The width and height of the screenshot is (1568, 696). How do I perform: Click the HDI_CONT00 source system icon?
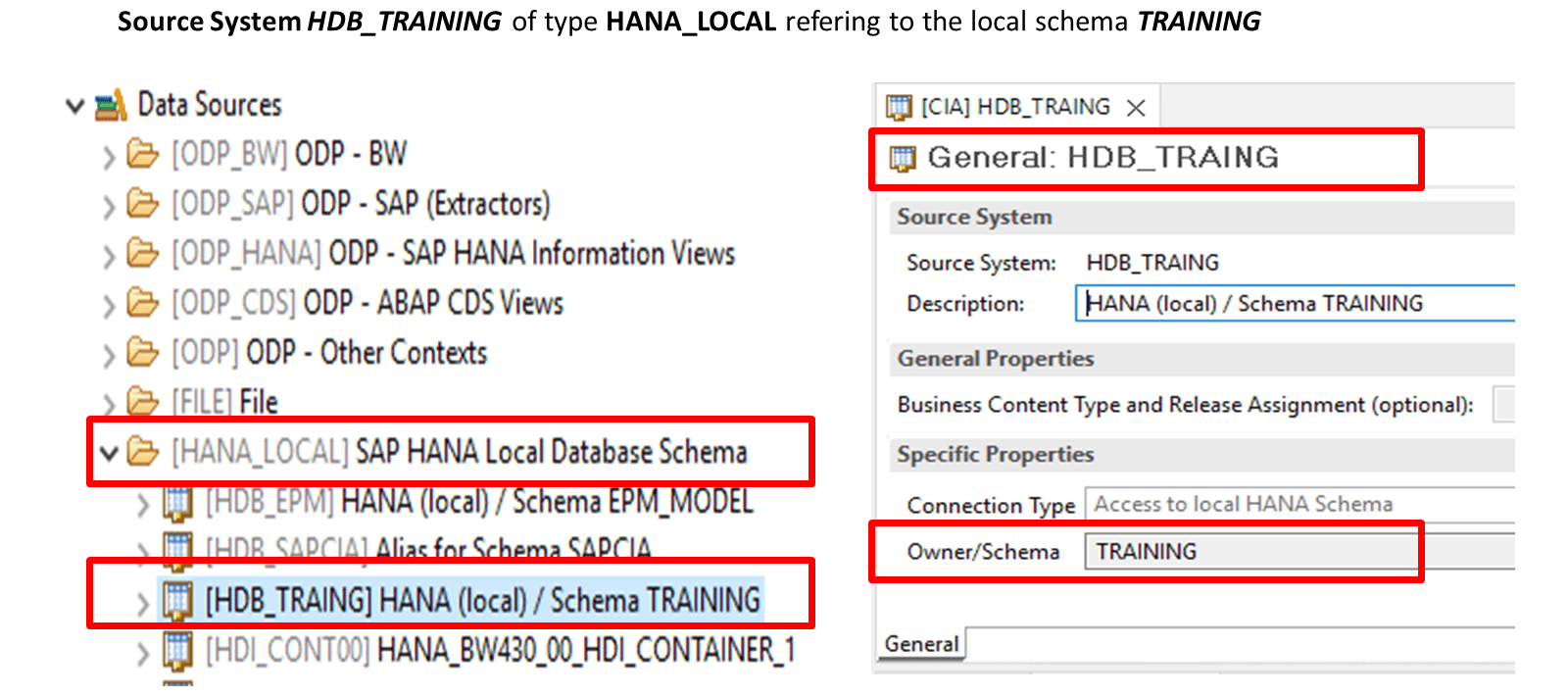point(177,651)
